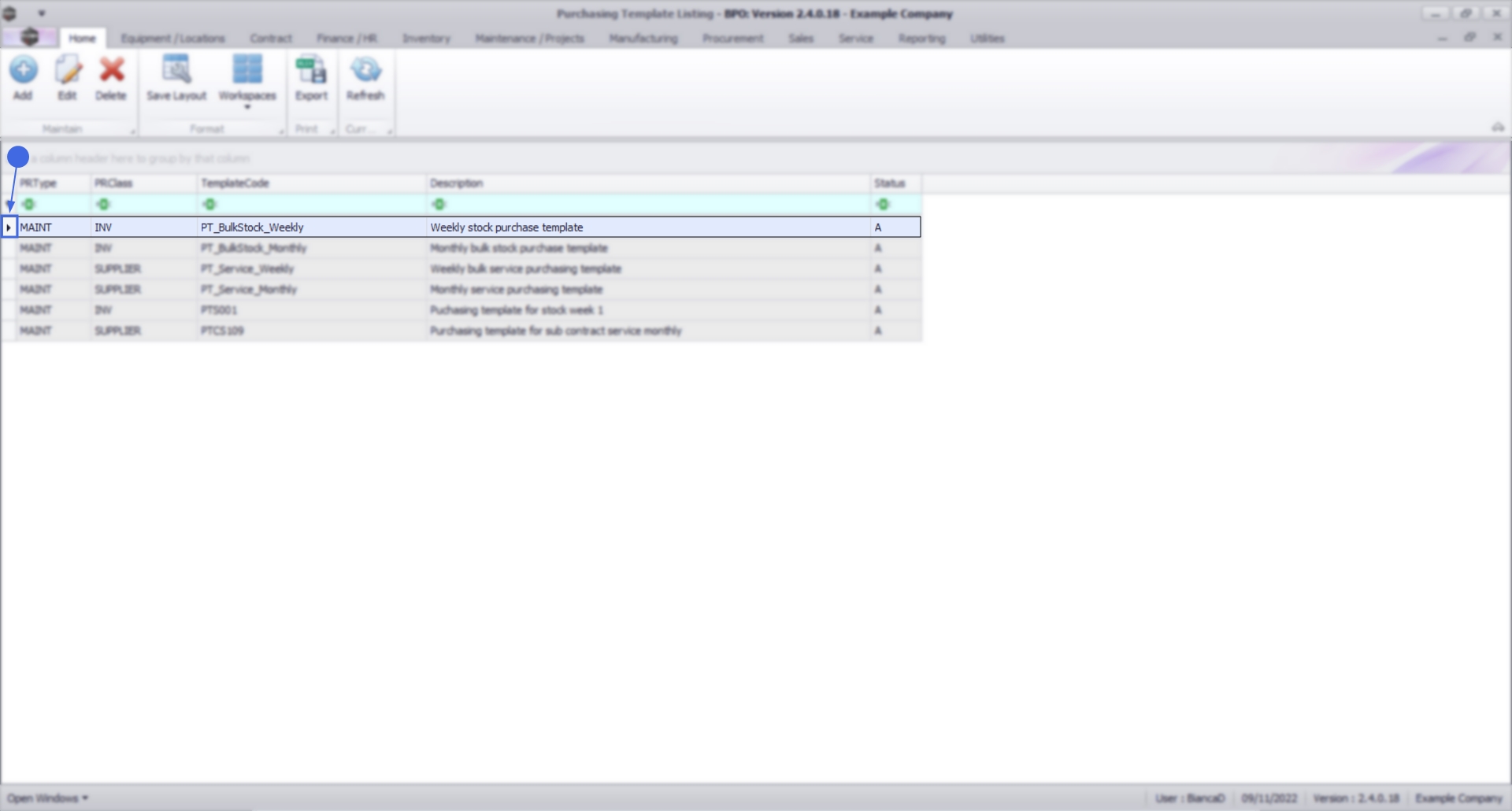The width and height of the screenshot is (1512, 811).
Task: Open the Maintenance / Projects tab
Action: point(529,38)
